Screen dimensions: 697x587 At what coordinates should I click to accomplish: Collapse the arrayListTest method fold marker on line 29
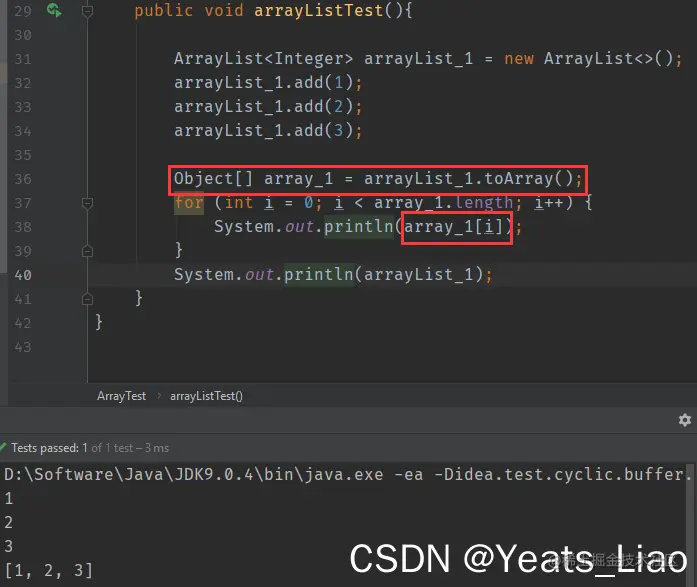point(87,11)
